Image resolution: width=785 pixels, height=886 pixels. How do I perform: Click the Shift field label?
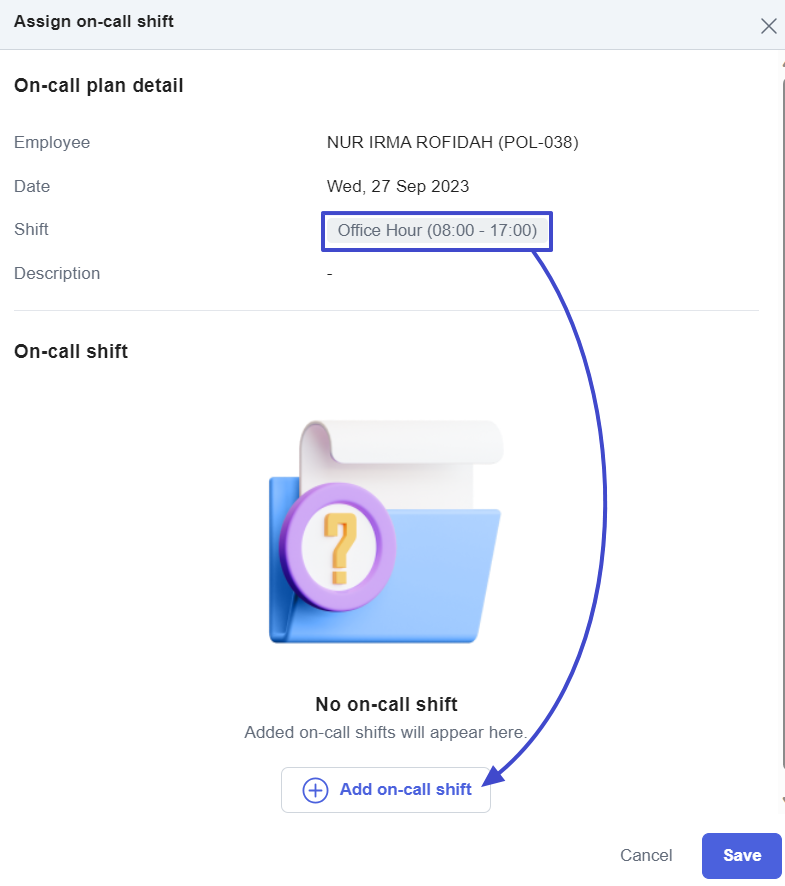point(31,229)
